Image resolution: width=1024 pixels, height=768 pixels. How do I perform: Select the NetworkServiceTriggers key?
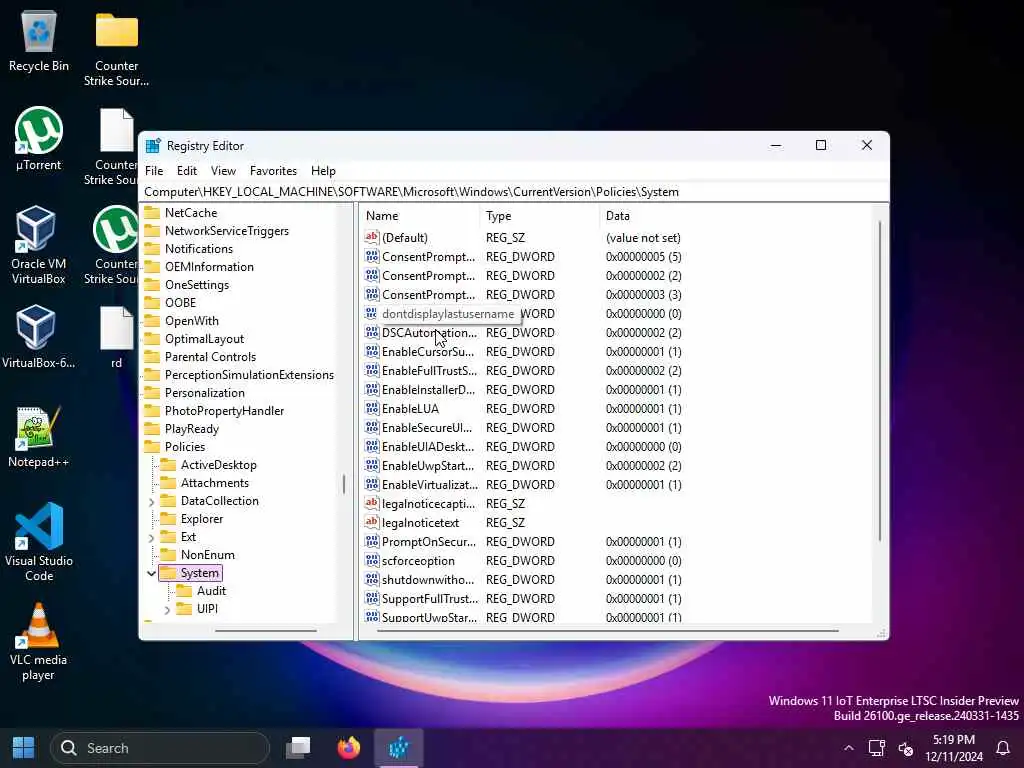[227, 231]
